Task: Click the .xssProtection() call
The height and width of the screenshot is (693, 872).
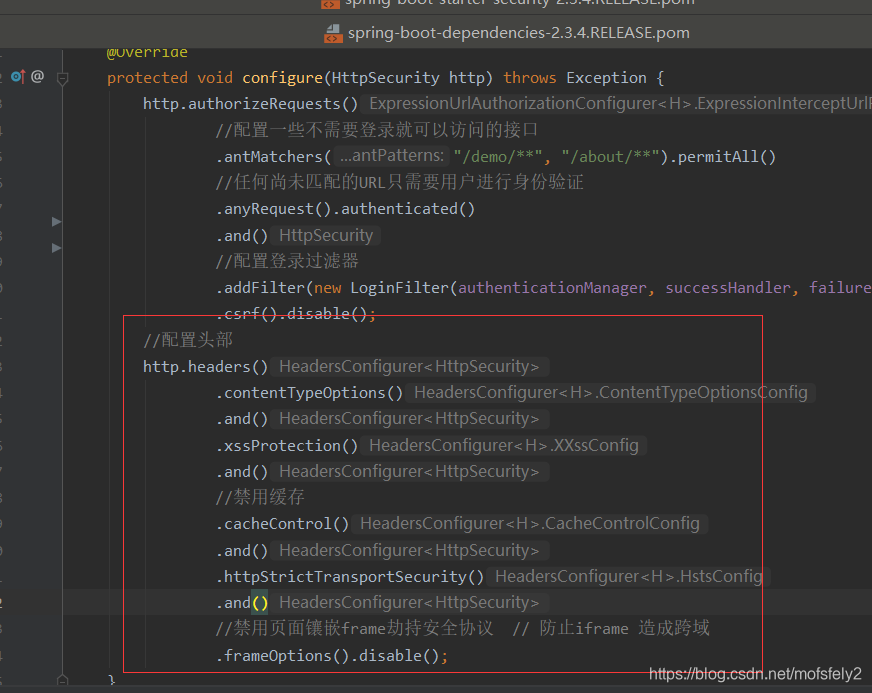Action: (287, 446)
